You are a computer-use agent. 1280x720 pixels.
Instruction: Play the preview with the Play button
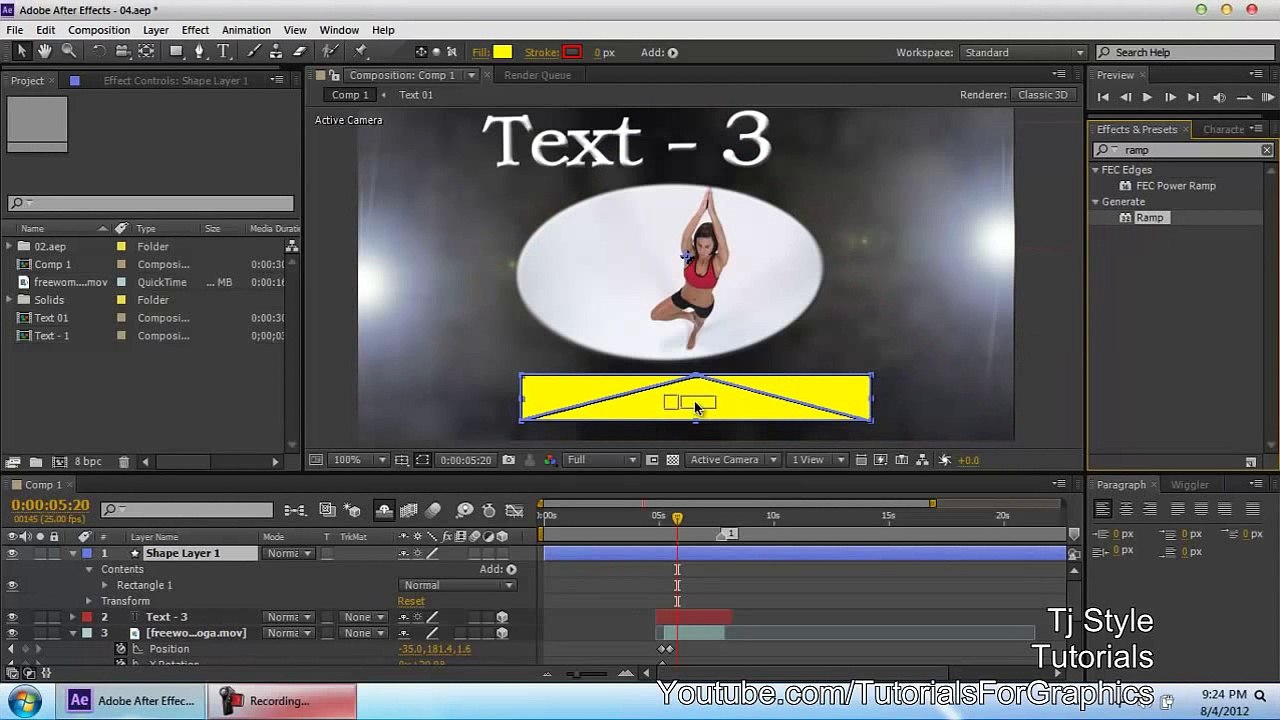point(1147,97)
